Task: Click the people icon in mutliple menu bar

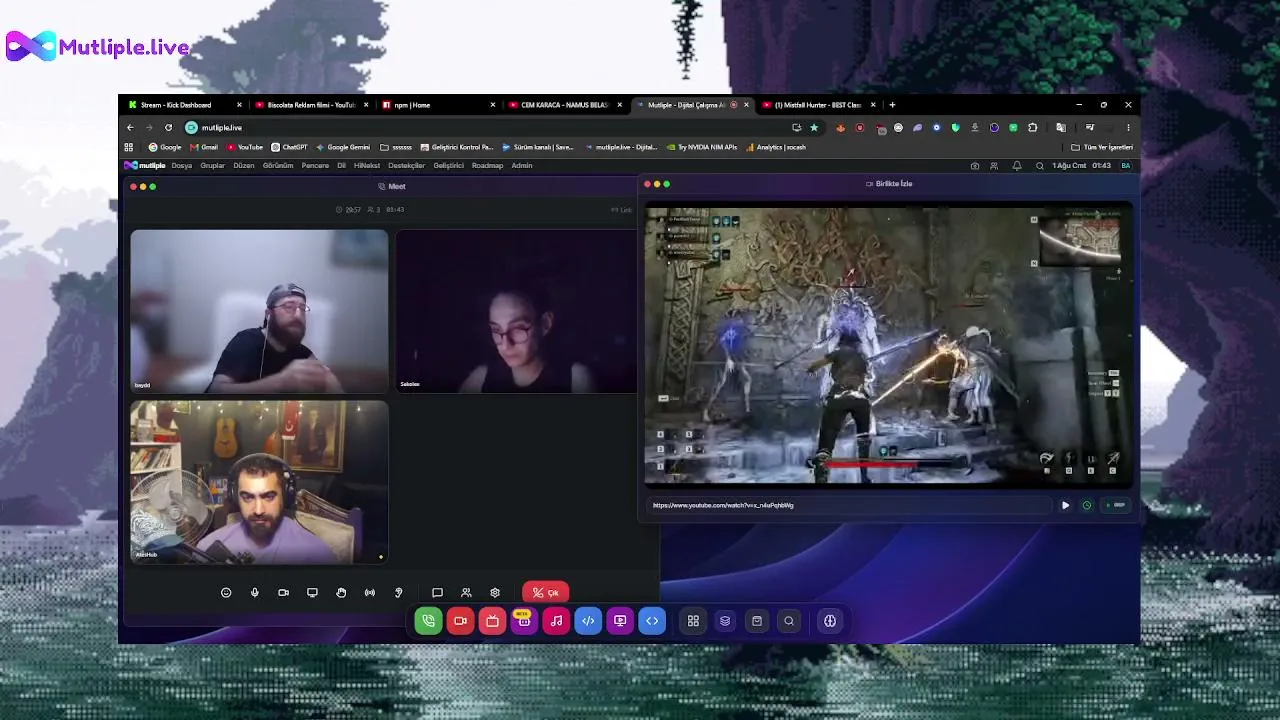Action: 996,166
